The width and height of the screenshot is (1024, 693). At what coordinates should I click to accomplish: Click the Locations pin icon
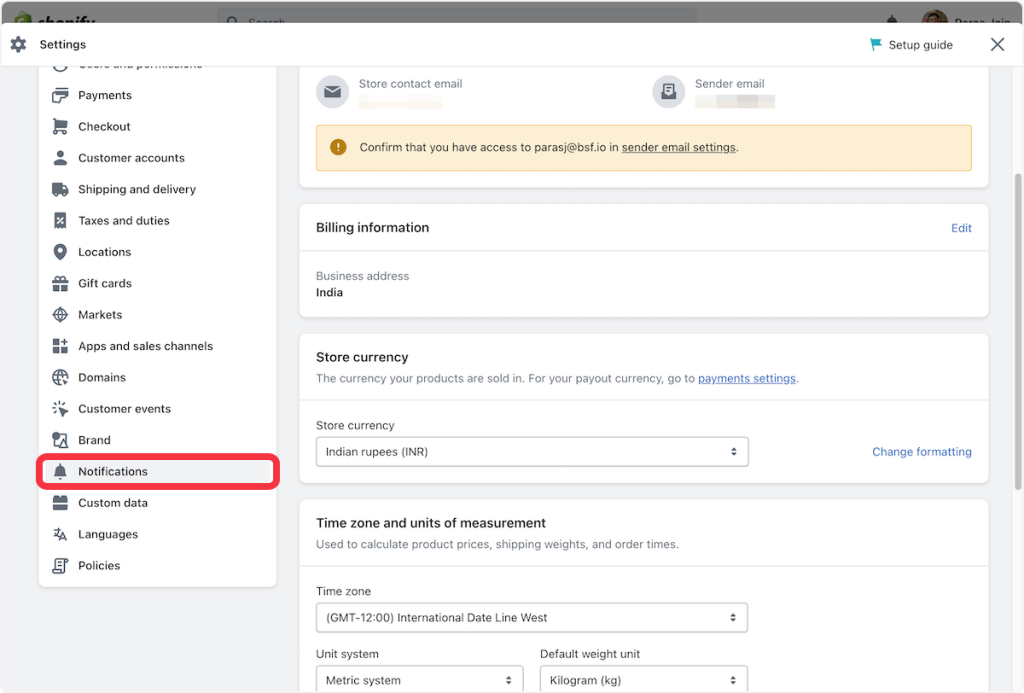pos(60,252)
